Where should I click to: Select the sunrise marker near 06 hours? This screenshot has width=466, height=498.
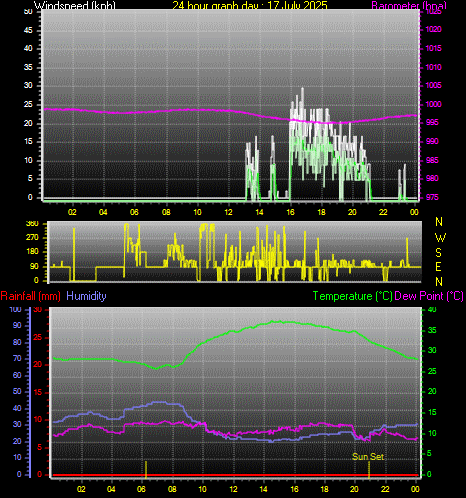point(146,469)
